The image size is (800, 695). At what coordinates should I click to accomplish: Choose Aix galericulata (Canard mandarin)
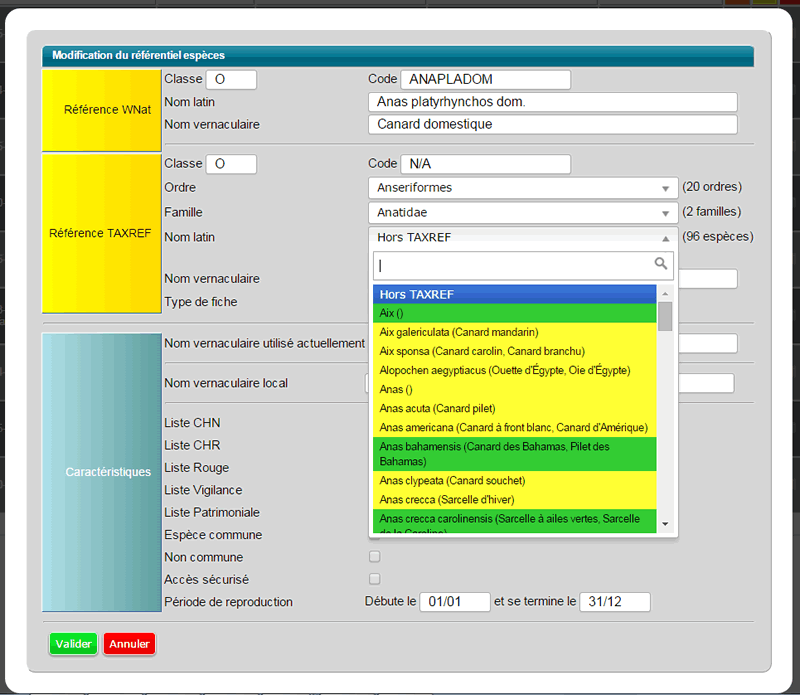[x=514, y=332]
